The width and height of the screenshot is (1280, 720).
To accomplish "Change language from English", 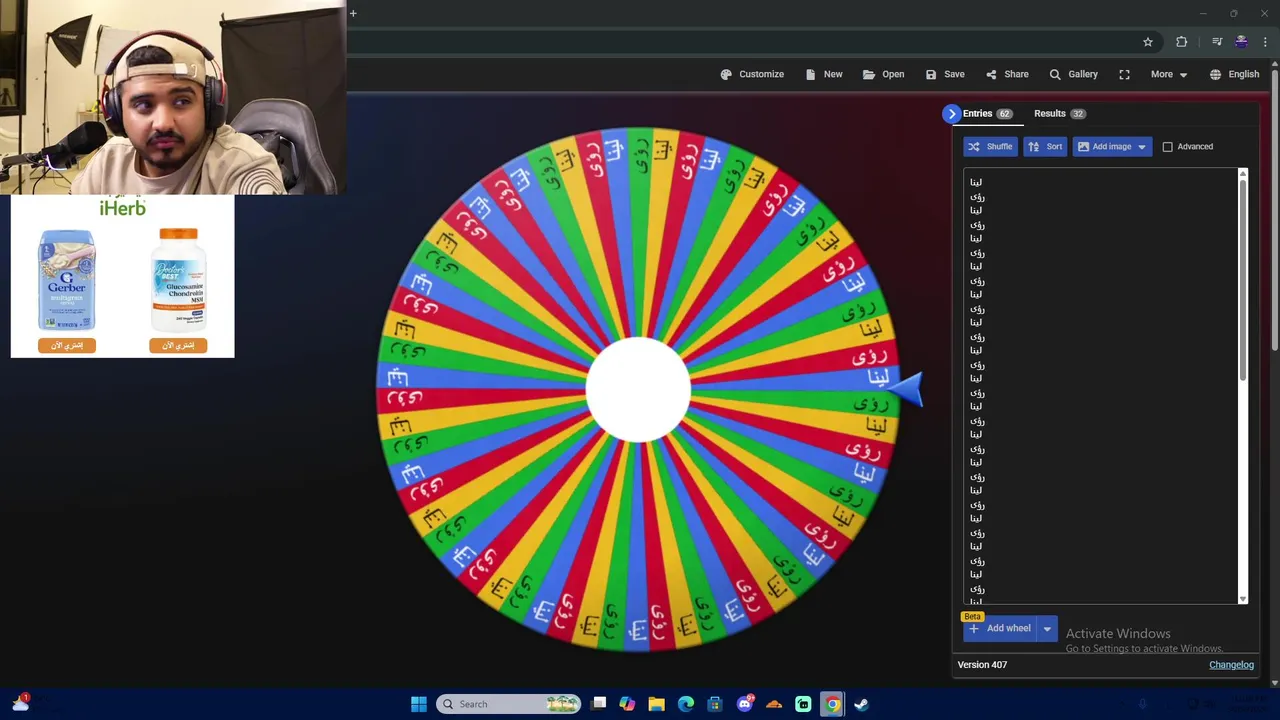I will pyautogui.click(x=1234, y=74).
